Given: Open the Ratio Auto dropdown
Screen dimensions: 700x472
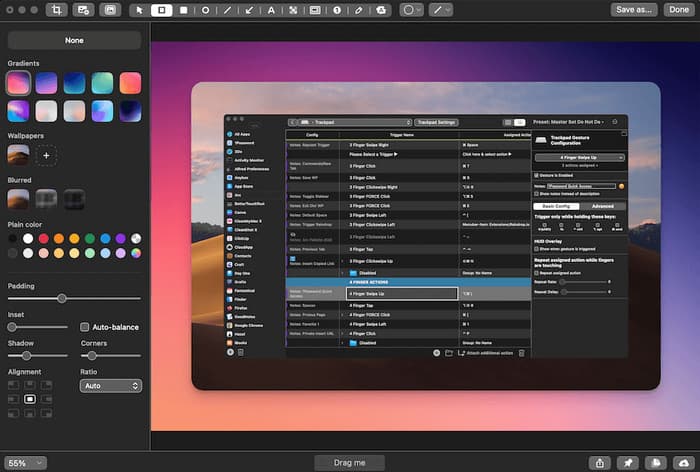Looking at the screenshot, I should pyautogui.click(x=111, y=385).
